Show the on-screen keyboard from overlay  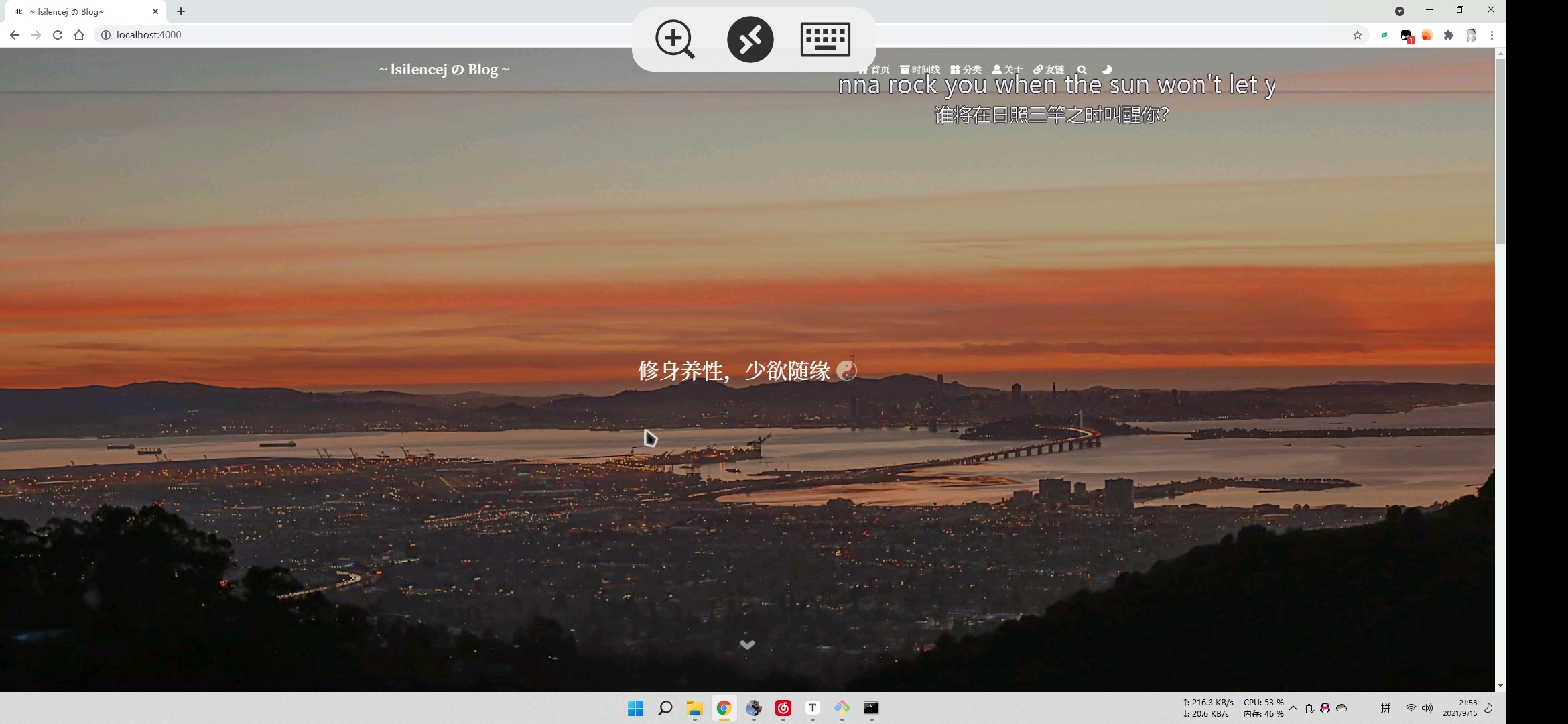pyautogui.click(x=826, y=40)
